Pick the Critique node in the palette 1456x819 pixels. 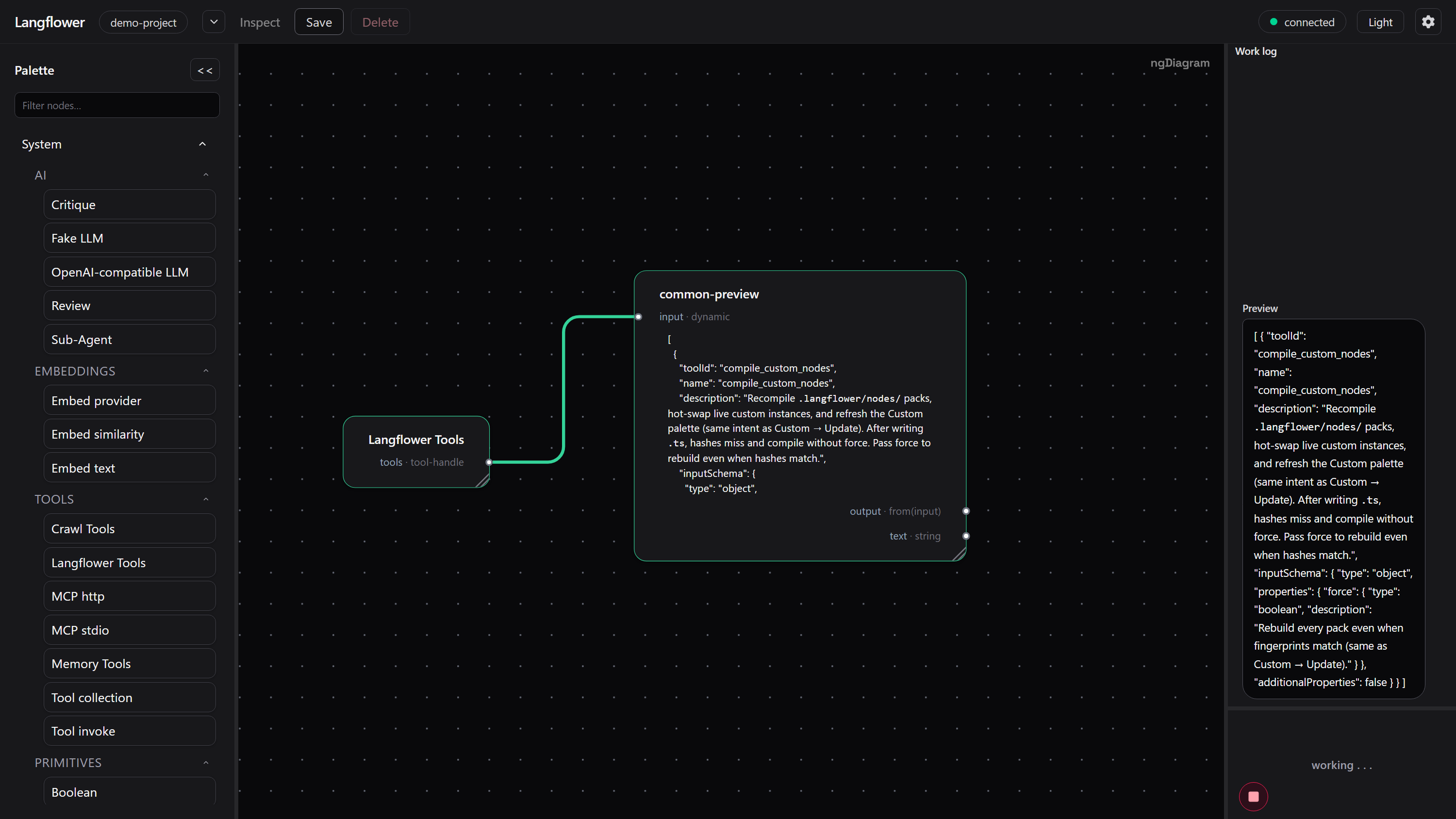(x=130, y=205)
